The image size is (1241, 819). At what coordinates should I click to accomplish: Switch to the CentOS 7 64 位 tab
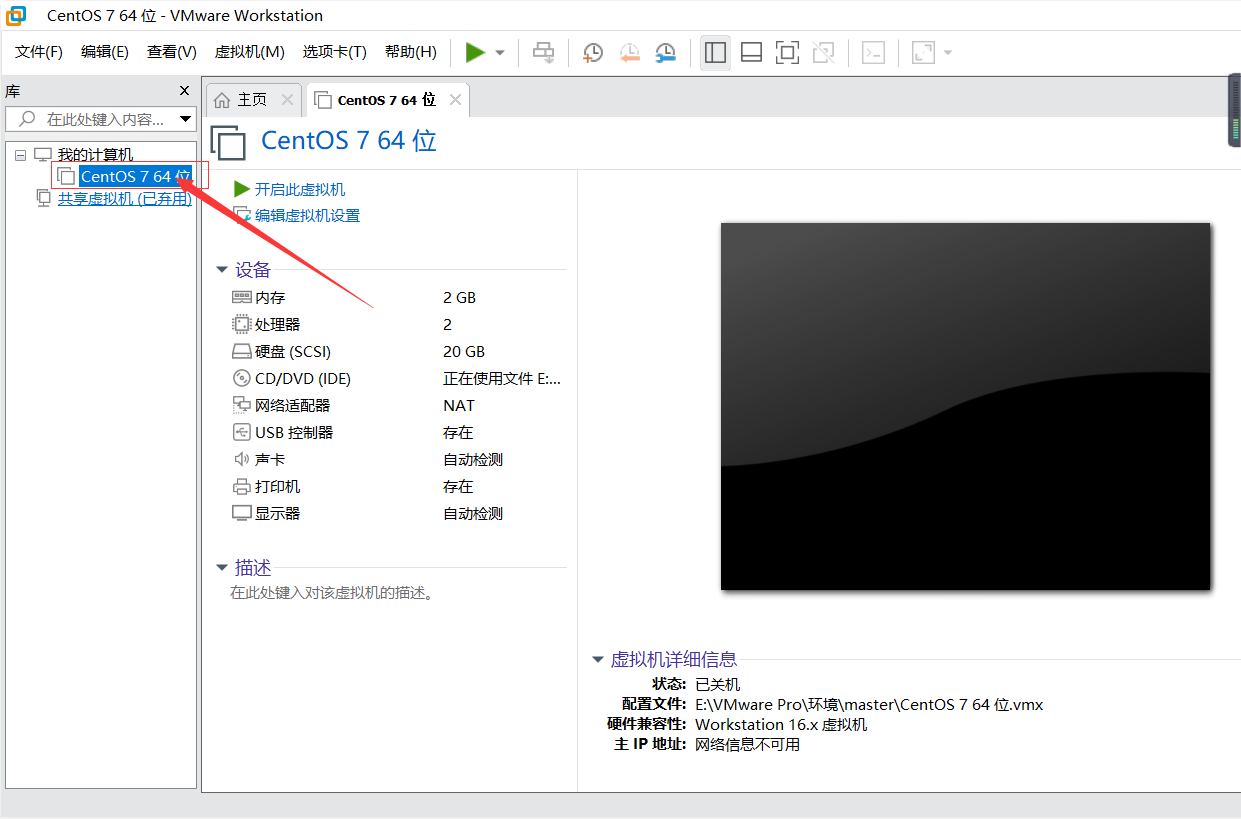click(386, 100)
